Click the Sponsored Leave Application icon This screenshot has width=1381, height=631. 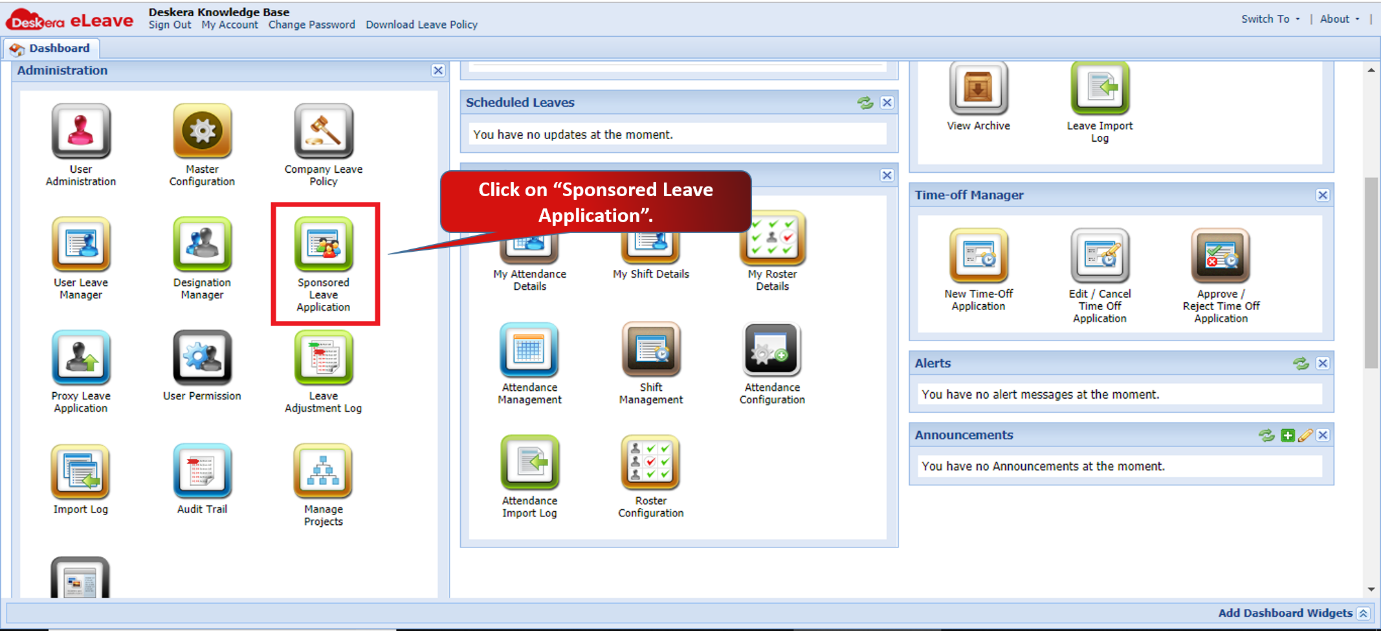pyautogui.click(x=323, y=245)
